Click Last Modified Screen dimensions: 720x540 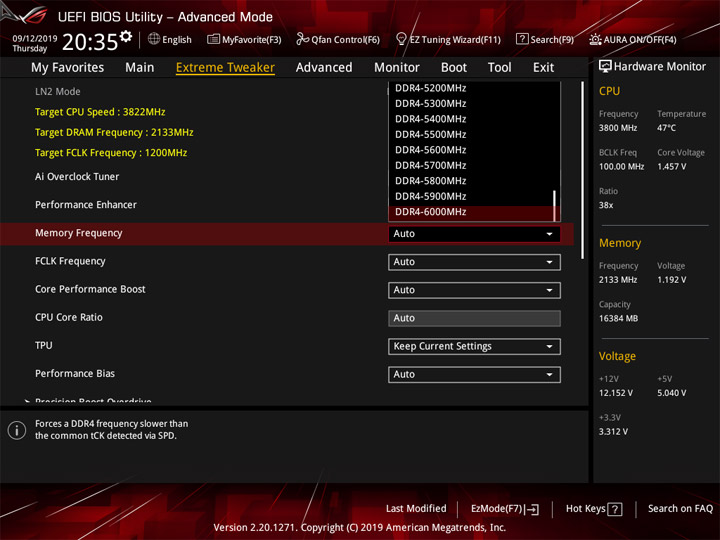[416, 509]
